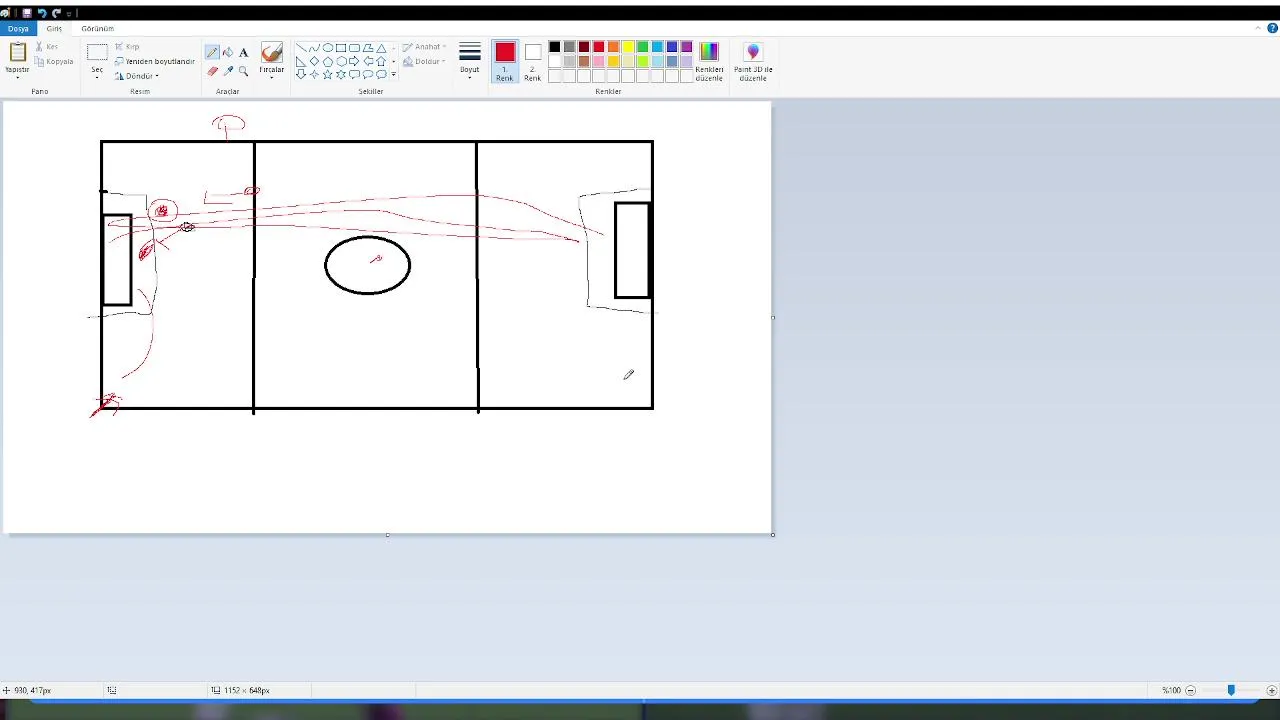Open Paint 3D ile düzenle
This screenshot has height=720, width=1280.
pos(753,62)
